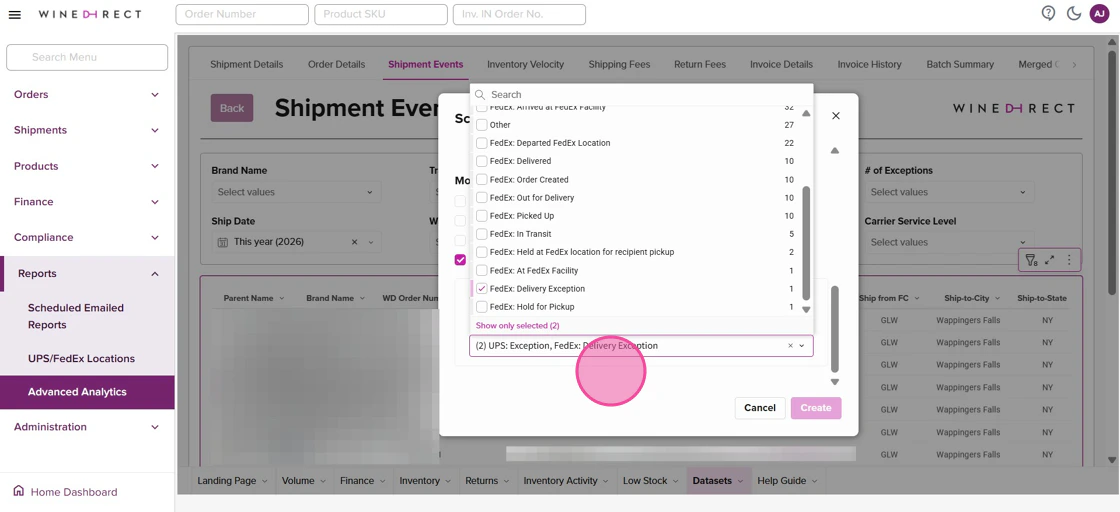Expand the table to fullscreen icon
Viewport: 1120px width, 512px height.
pyautogui.click(x=1049, y=261)
